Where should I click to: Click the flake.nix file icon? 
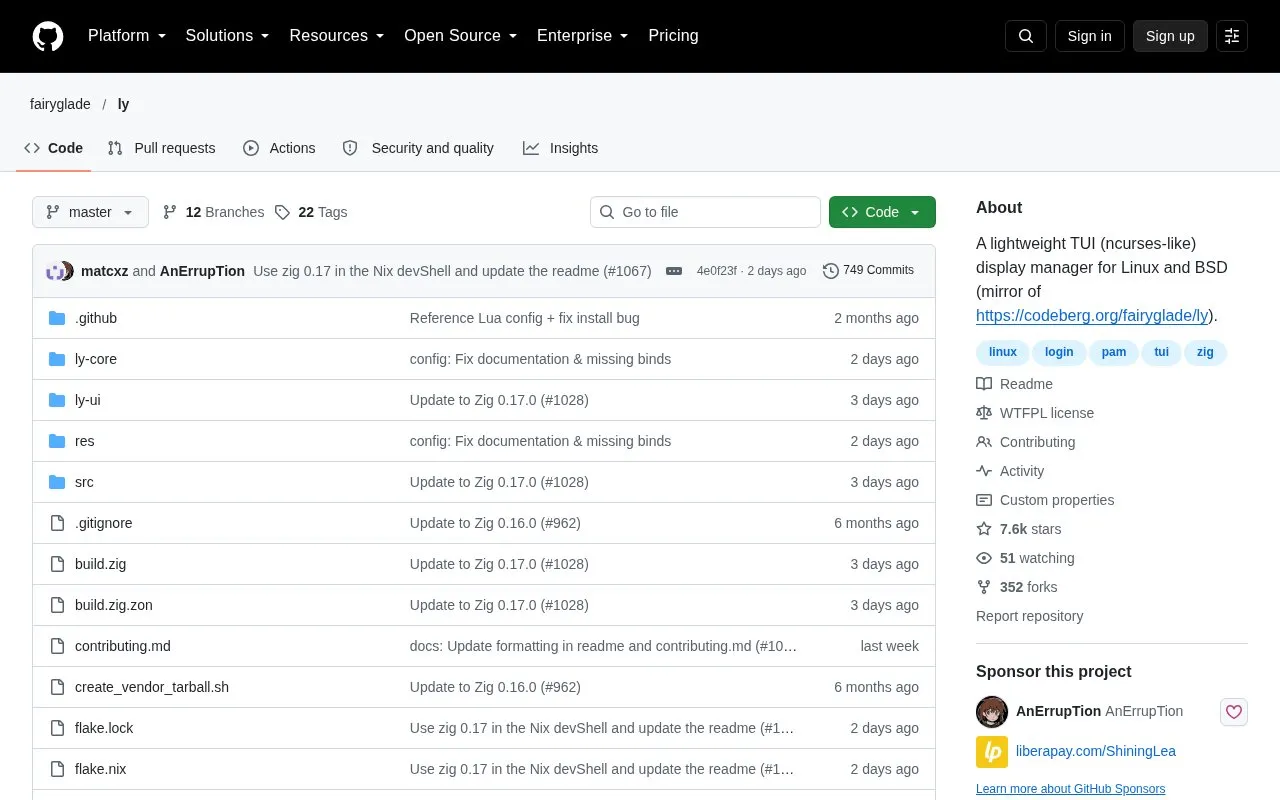coord(57,769)
